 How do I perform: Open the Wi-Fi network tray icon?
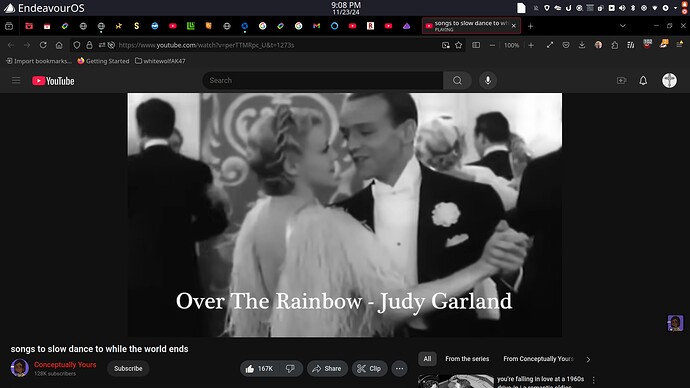[x=655, y=8]
